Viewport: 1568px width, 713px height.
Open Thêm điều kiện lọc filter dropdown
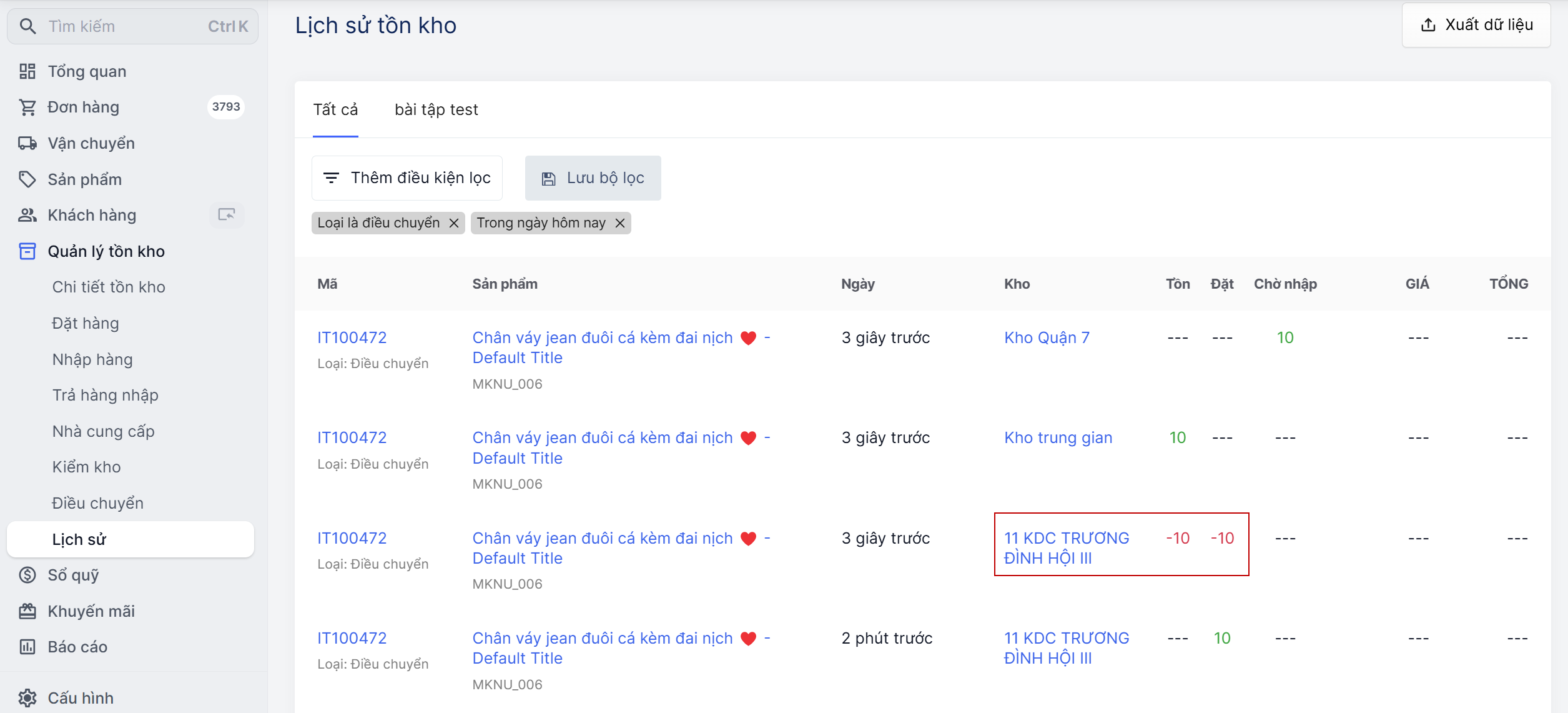407,178
